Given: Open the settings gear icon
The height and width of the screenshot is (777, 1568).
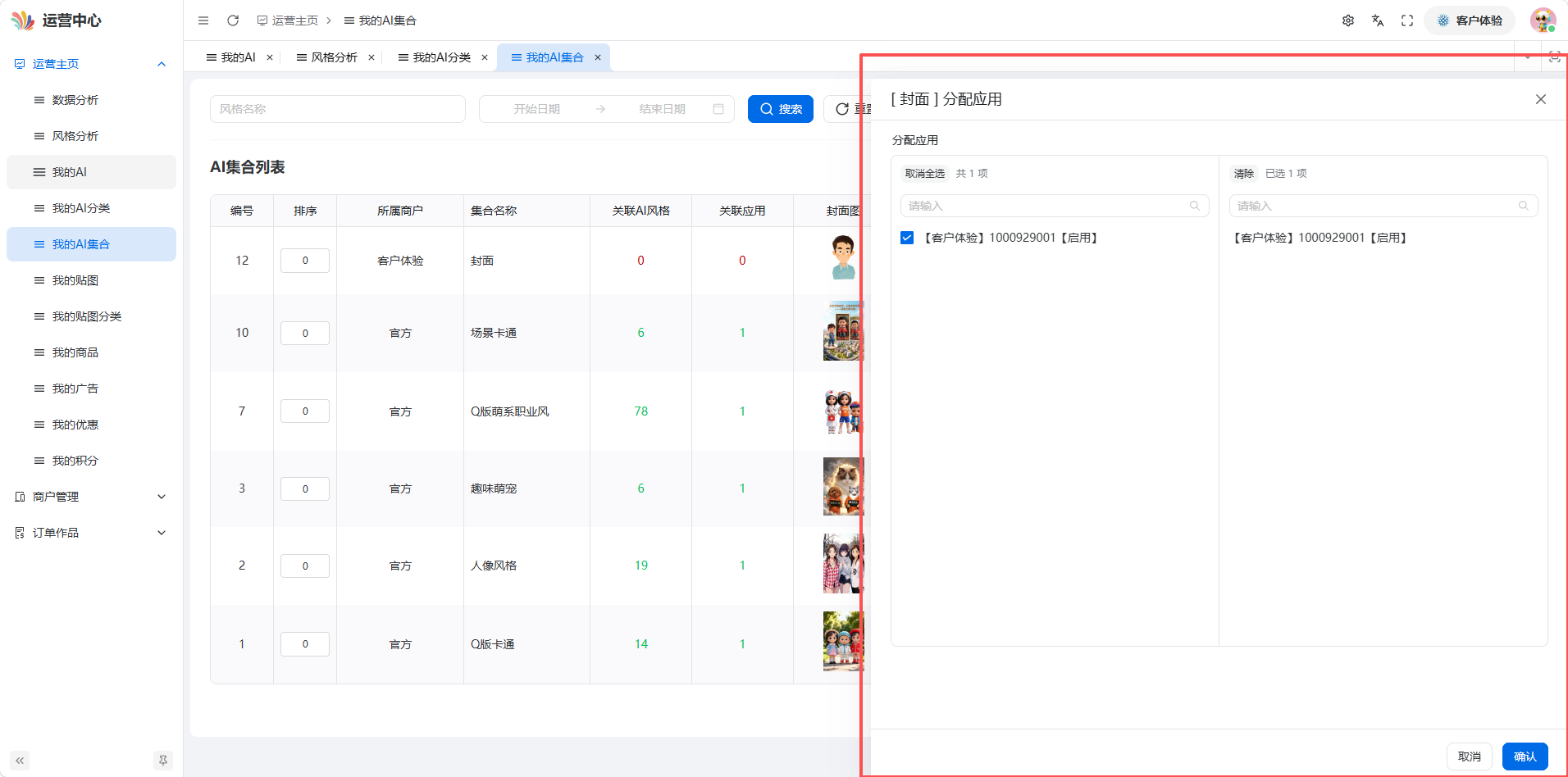Looking at the screenshot, I should click(x=1348, y=20).
